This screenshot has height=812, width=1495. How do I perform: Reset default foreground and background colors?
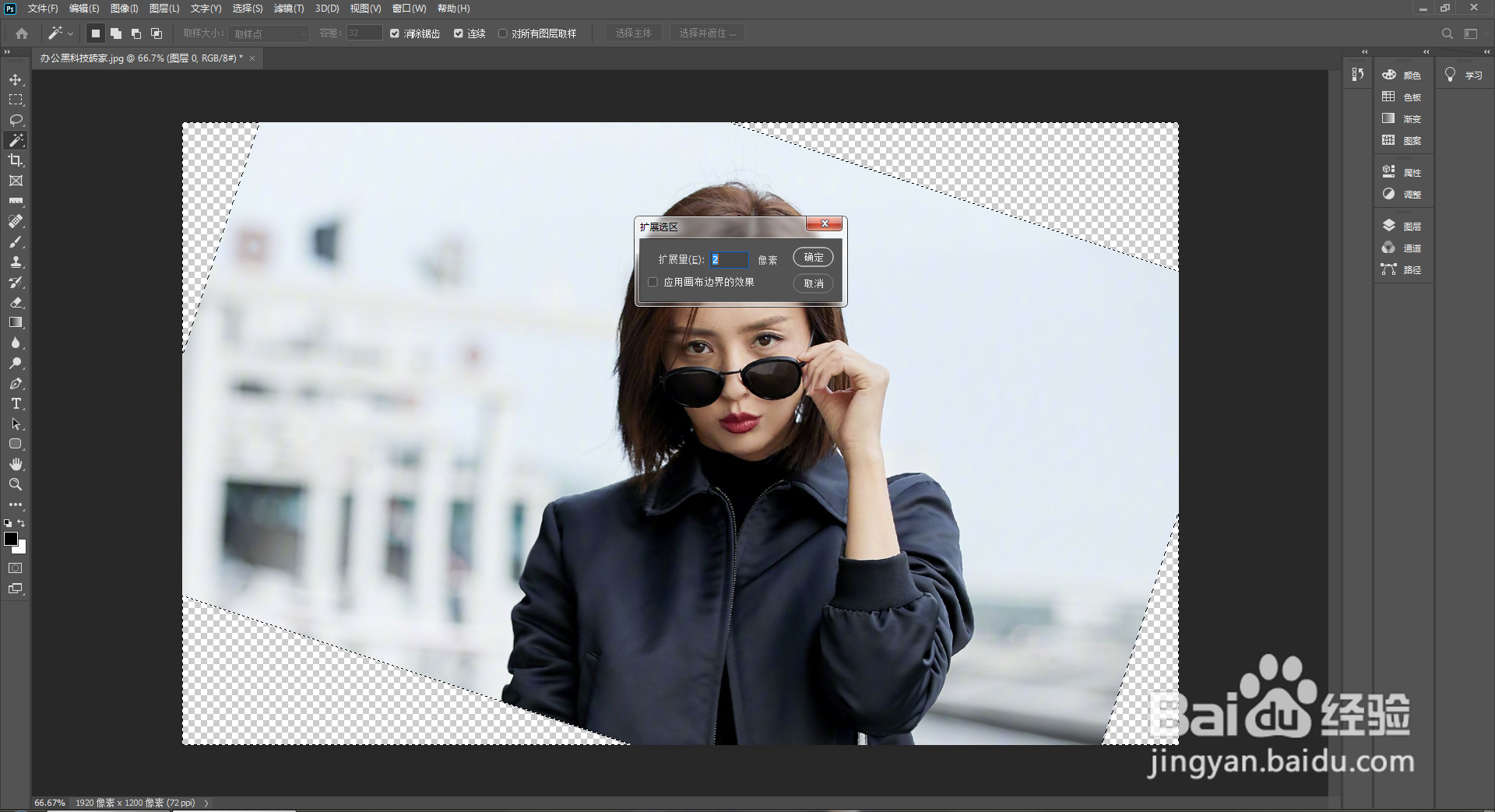[8, 523]
